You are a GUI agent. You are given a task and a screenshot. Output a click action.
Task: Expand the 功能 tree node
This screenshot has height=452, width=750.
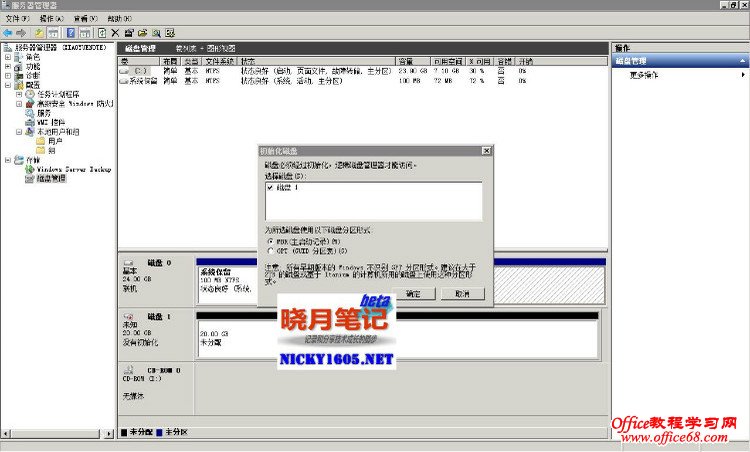coord(8,66)
